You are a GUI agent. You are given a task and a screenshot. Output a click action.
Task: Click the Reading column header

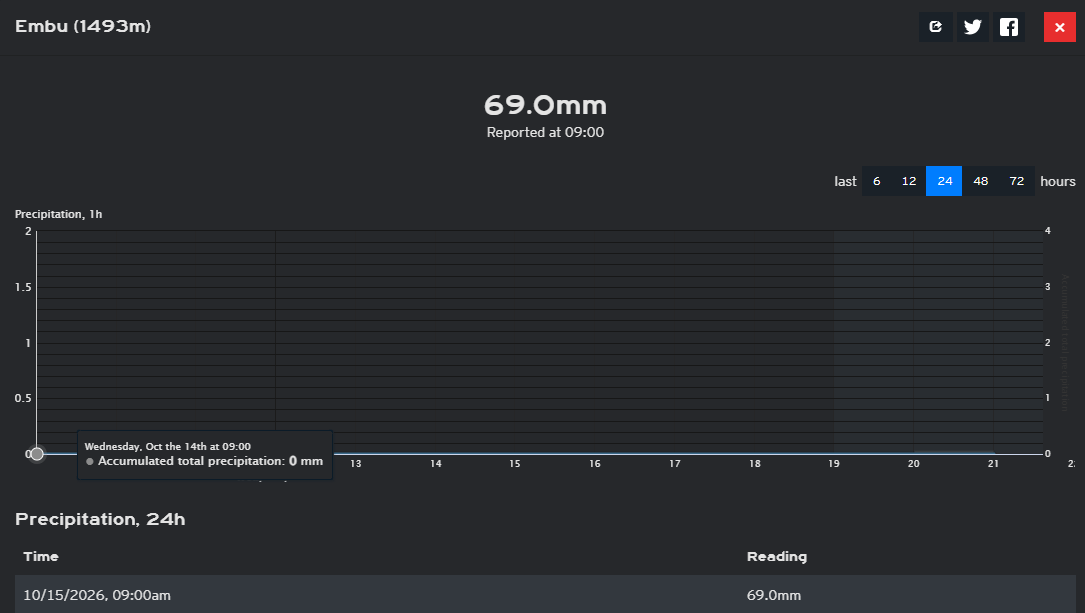pyautogui.click(x=777, y=556)
